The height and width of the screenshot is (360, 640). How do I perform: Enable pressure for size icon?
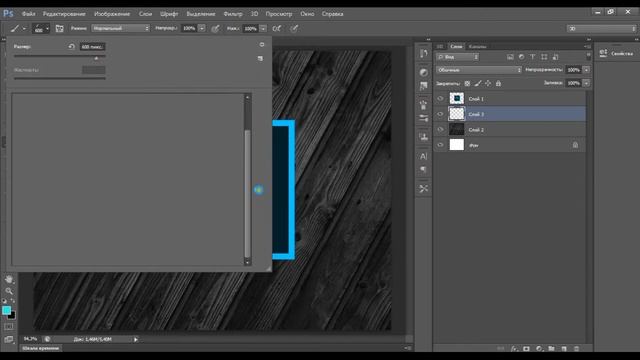294,29
